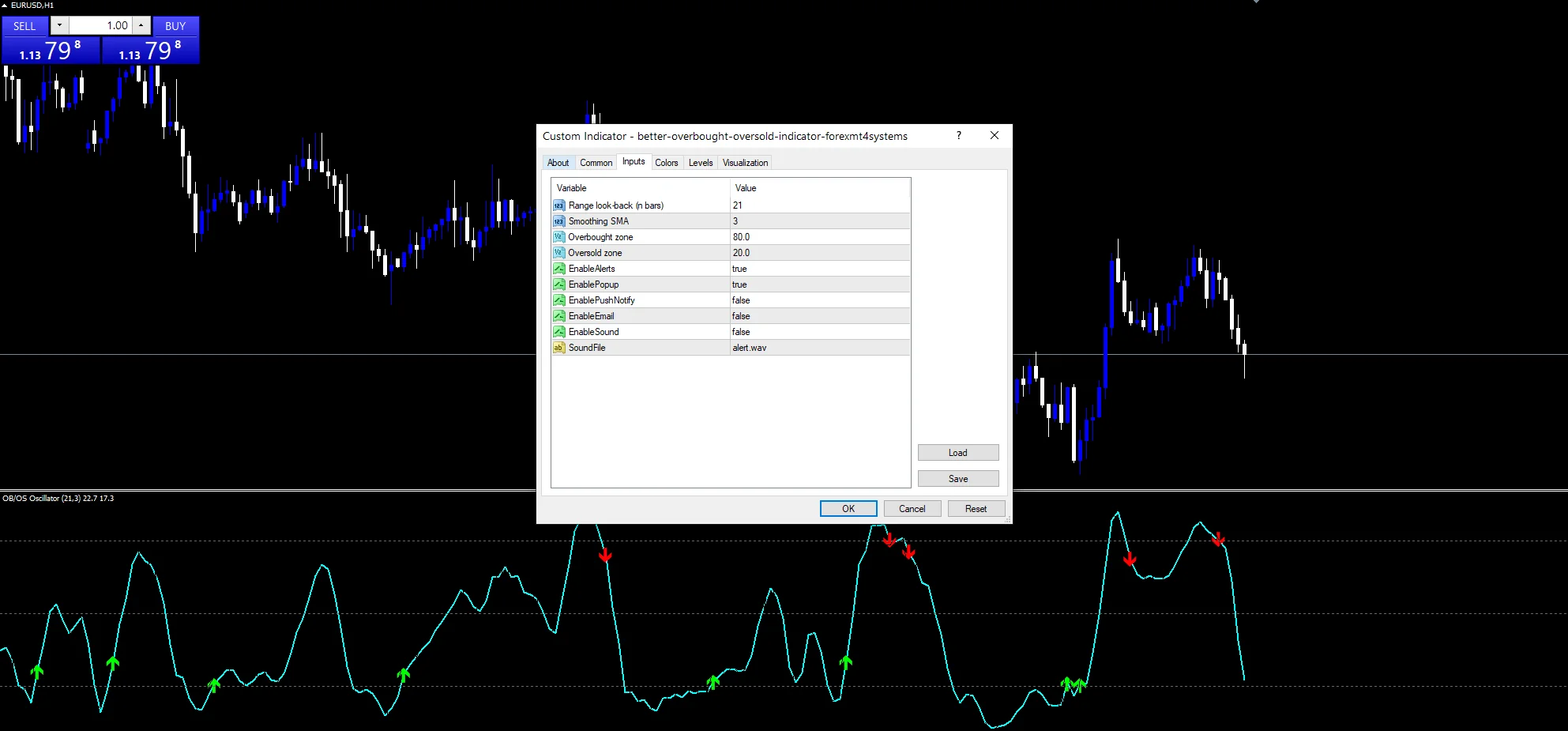Click the Variable column header
This screenshot has width=1568, height=731.
[641, 188]
